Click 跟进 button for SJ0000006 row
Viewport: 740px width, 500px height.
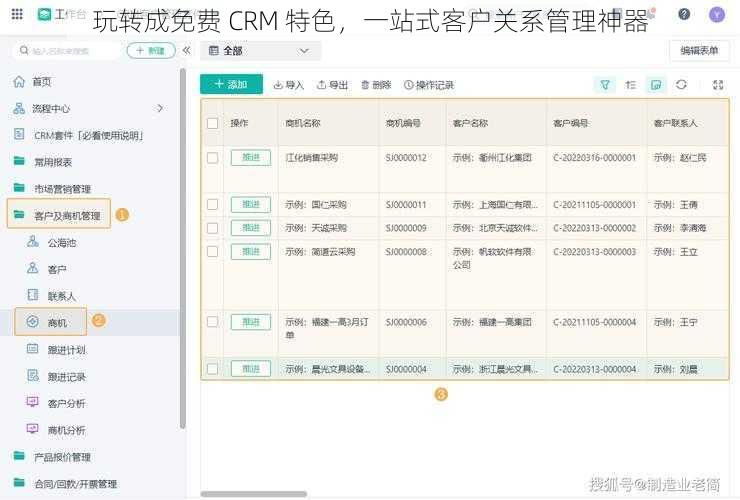click(x=251, y=322)
